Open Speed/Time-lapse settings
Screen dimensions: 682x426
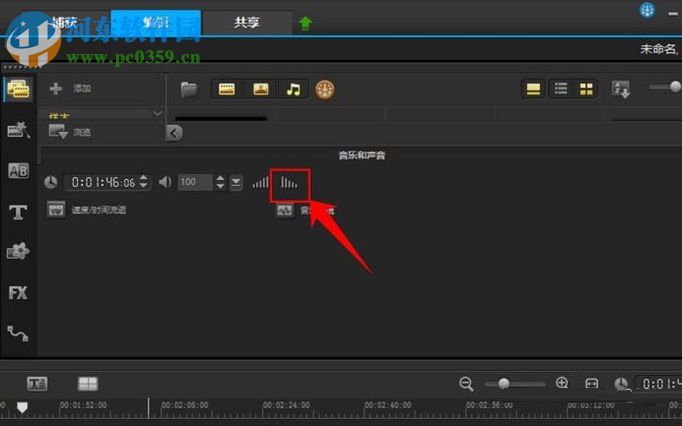[x=99, y=210]
